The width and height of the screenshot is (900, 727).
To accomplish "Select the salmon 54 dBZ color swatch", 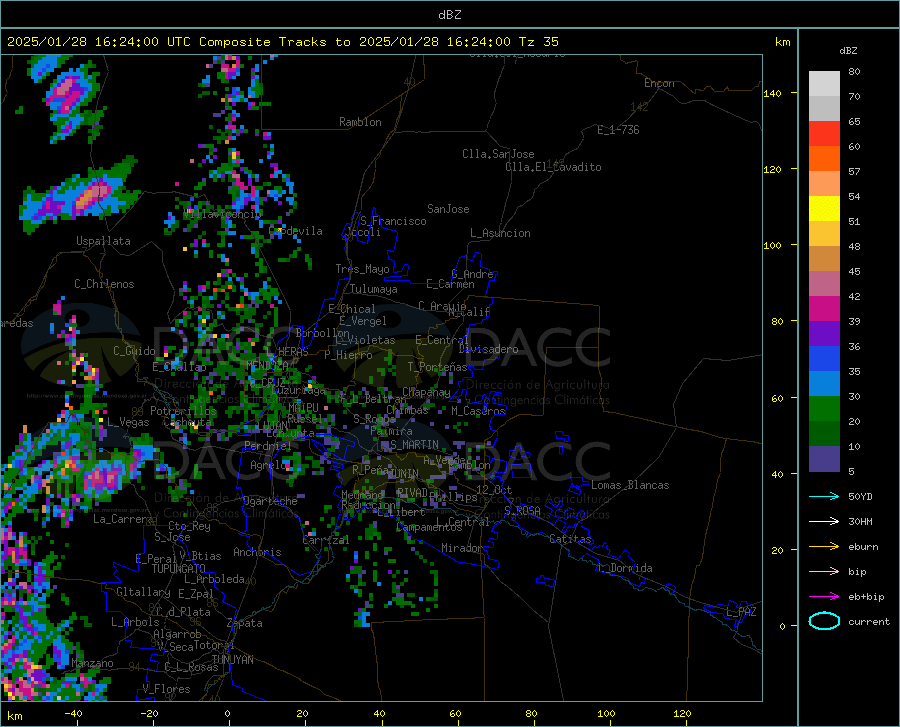I will [x=824, y=184].
